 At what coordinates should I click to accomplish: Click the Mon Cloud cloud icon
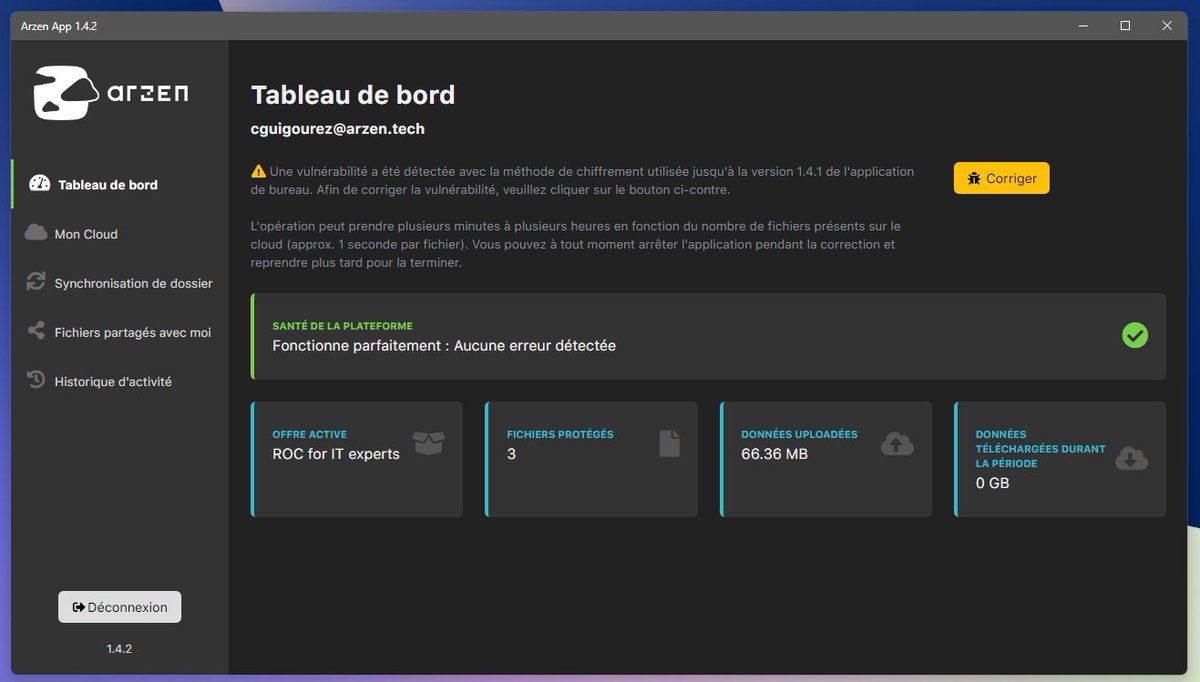coord(36,233)
